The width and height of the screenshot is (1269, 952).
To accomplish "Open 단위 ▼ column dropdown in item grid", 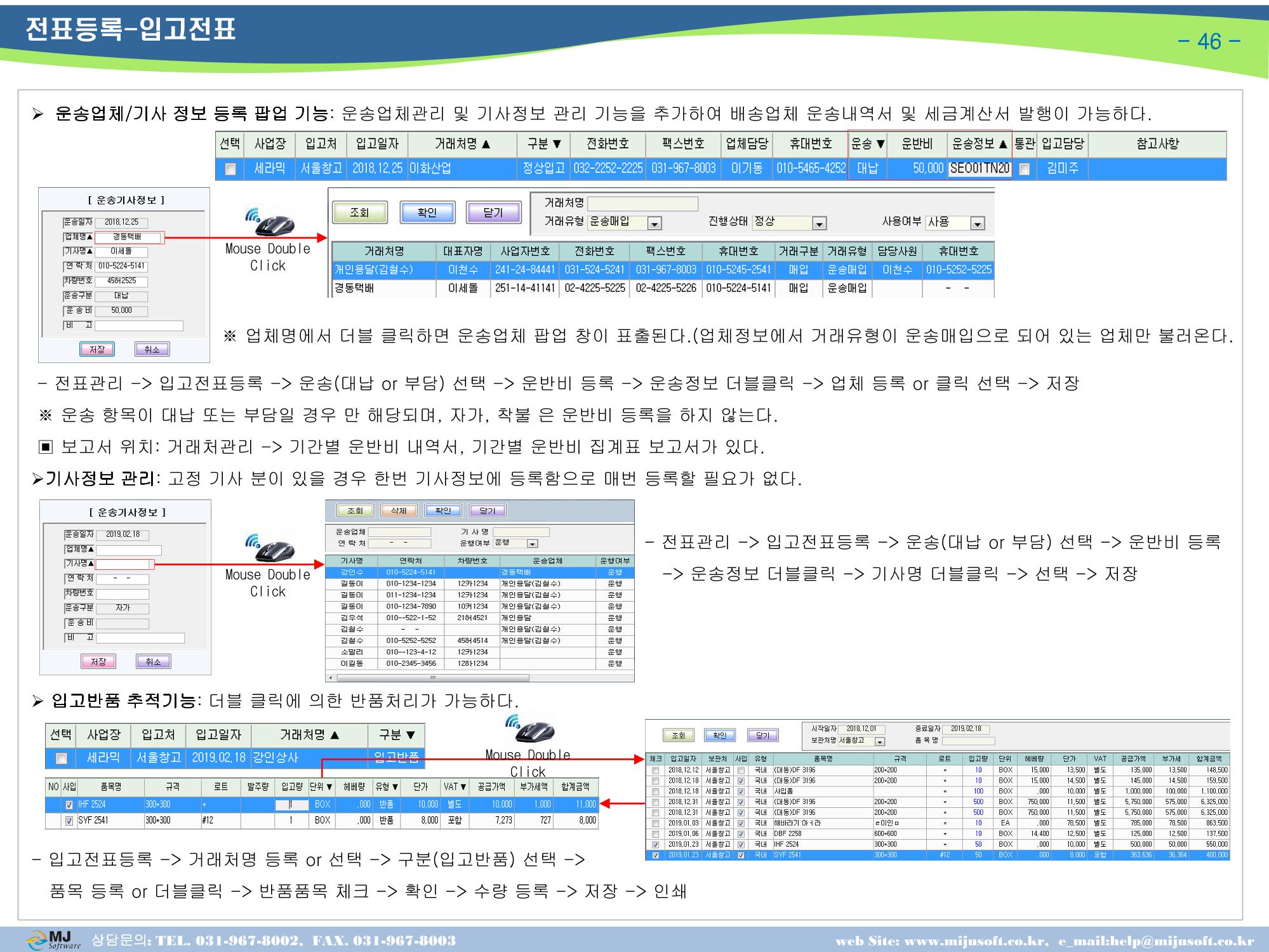I will [321, 787].
